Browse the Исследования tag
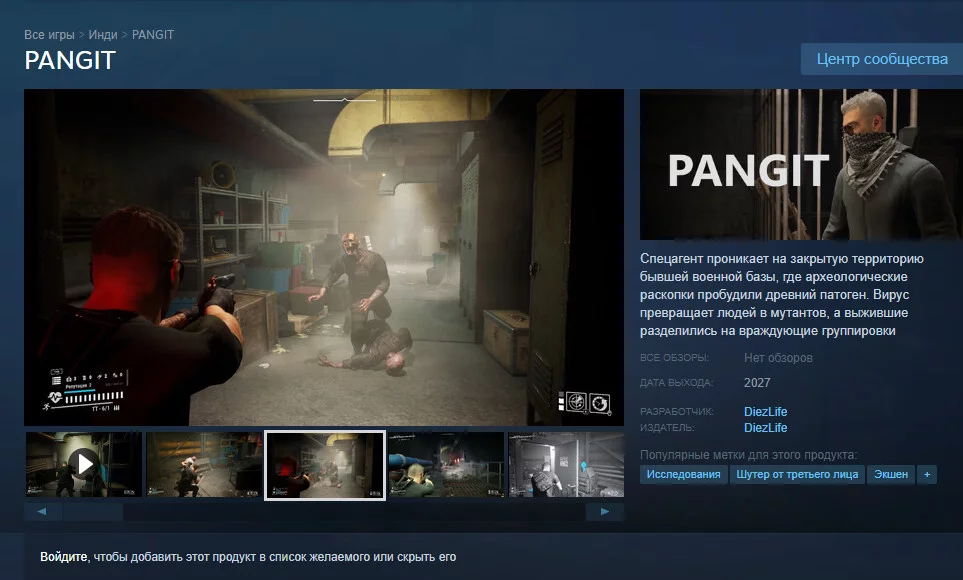Viewport: 963px width, 580px height. 683,474
